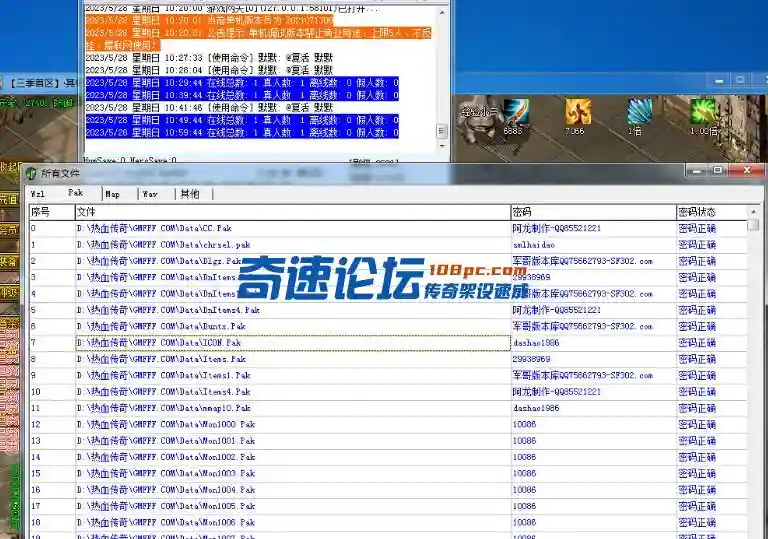The height and width of the screenshot is (539, 768).
Task: Click the file table scrollbar thumb
Action: coord(753,225)
